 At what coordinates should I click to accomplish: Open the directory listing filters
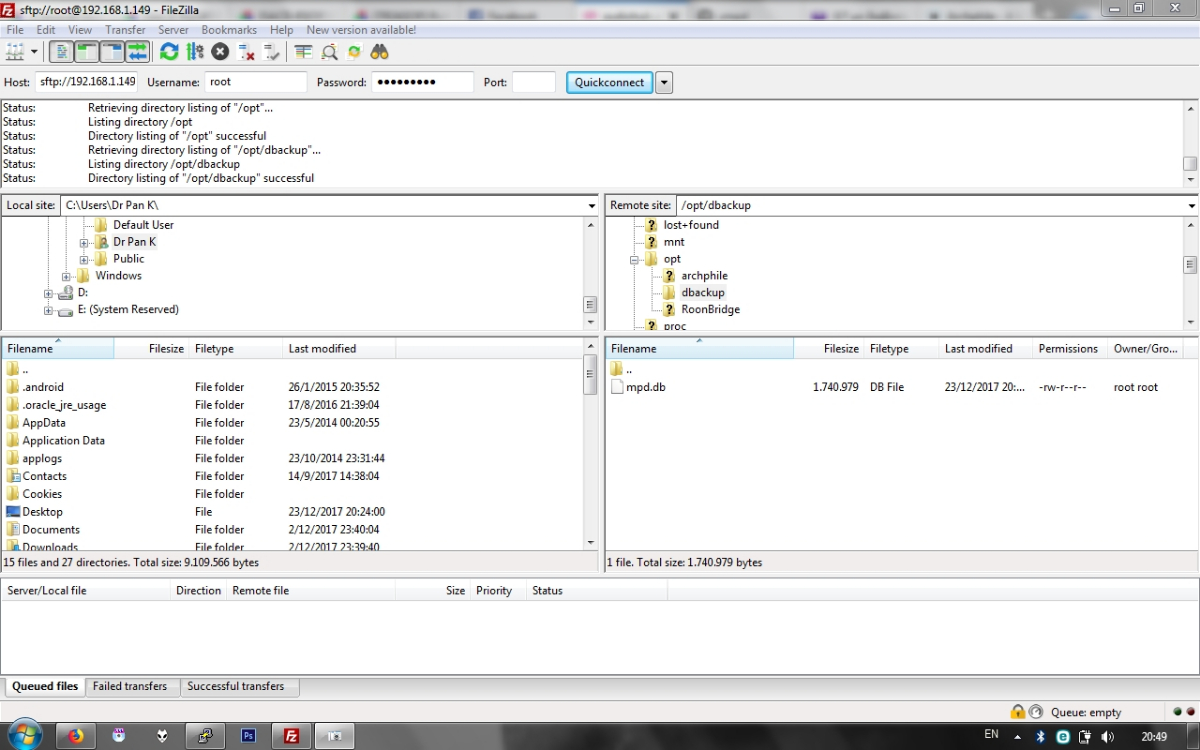(303, 50)
